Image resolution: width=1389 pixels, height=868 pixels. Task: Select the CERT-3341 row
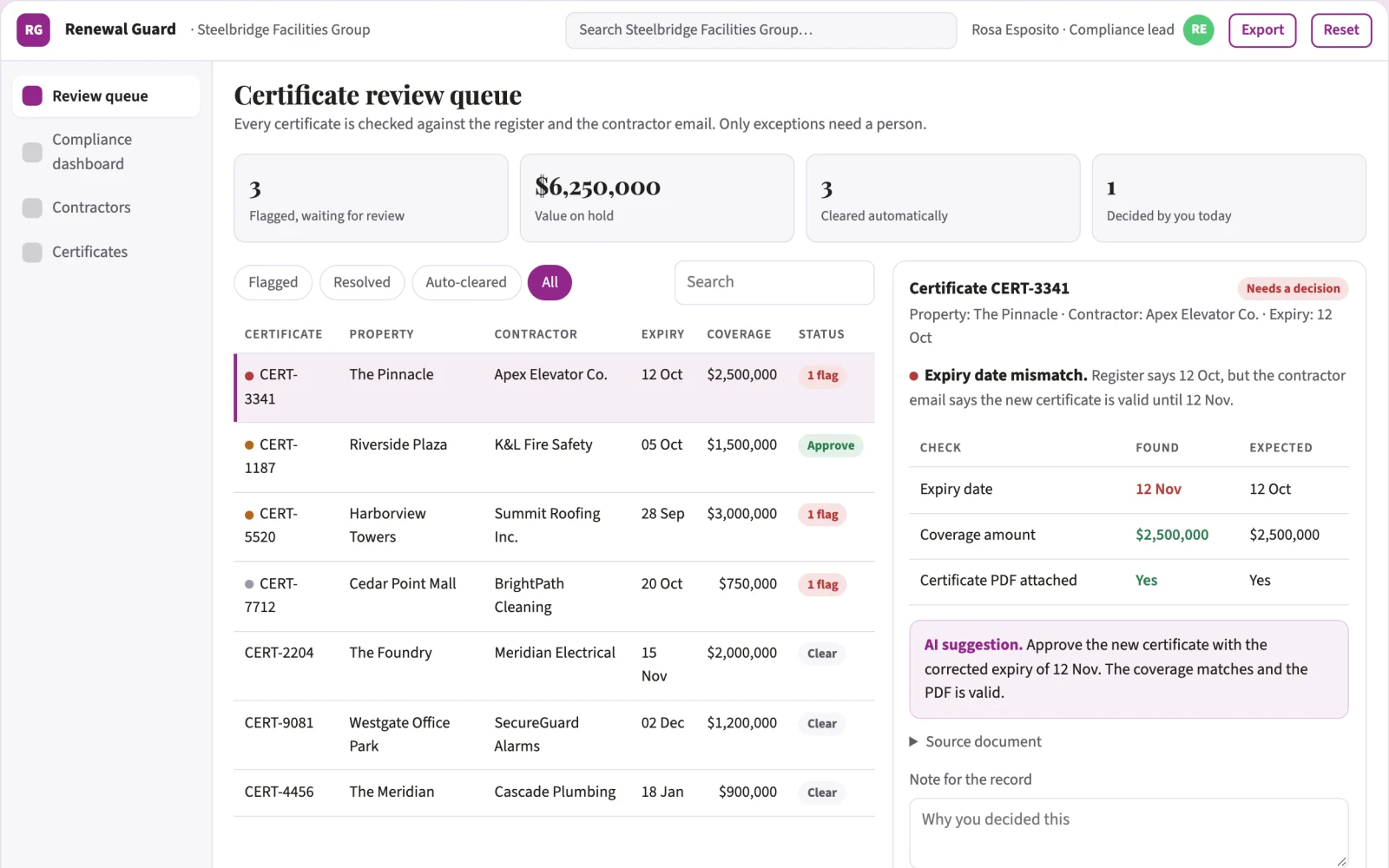click(554, 387)
